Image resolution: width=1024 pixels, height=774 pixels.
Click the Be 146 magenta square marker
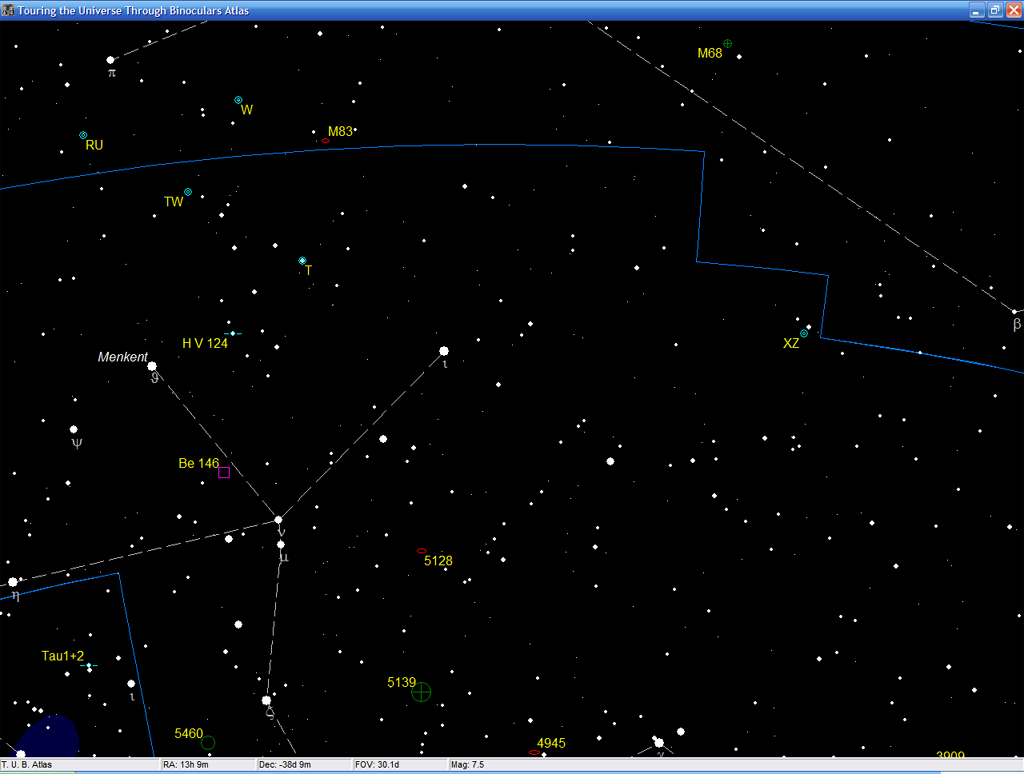223,472
